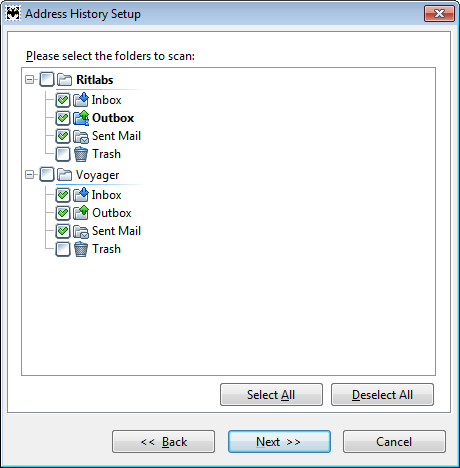Click the Ritlabs Sent Mail folder icon
The width and height of the screenshot is (460, 468).
click(81, 136)
